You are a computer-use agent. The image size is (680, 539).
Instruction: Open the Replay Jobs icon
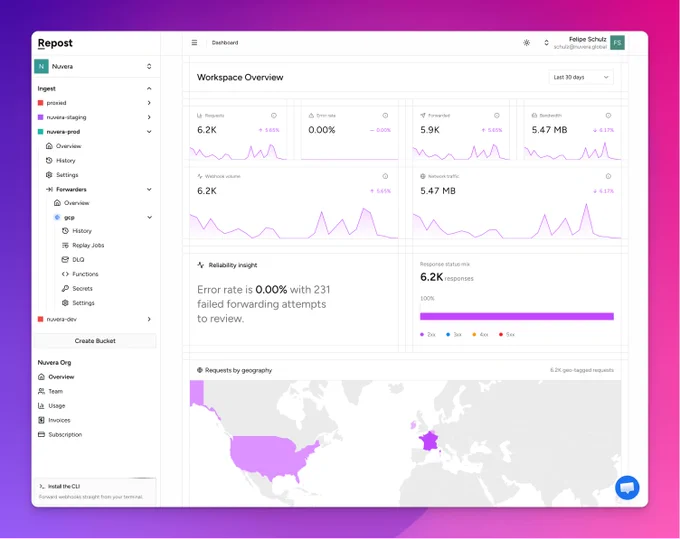click(x=65, y=245)
